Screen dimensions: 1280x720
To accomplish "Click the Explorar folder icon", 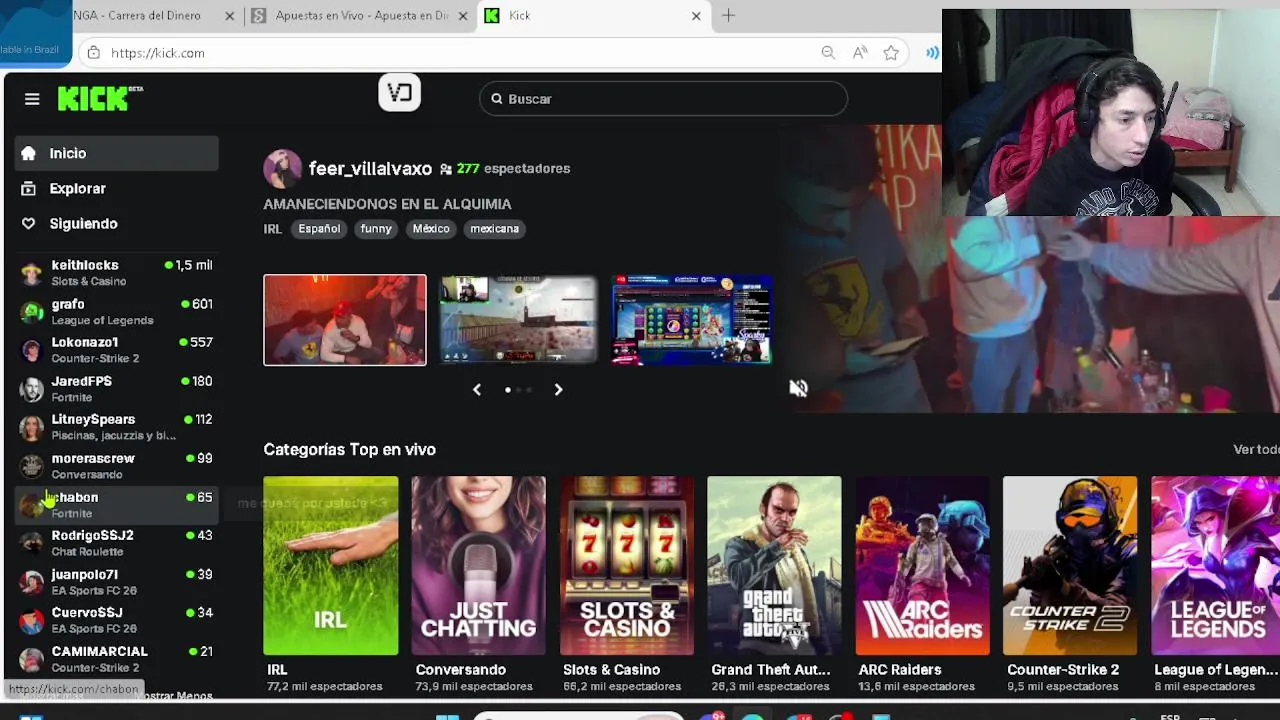I will (28, 188).
